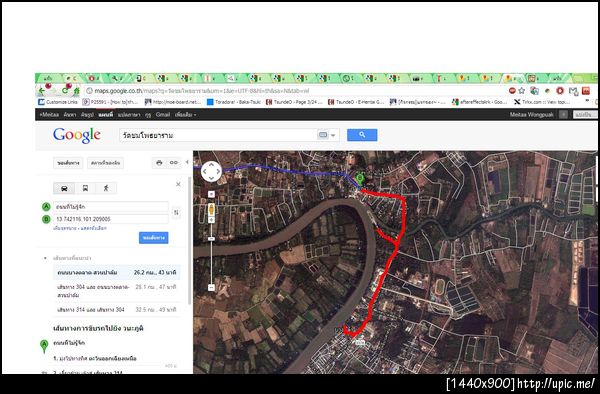Screen dimensions: 600x394
Task: Click the add destination link under field B
Action: tap(65, 228)
